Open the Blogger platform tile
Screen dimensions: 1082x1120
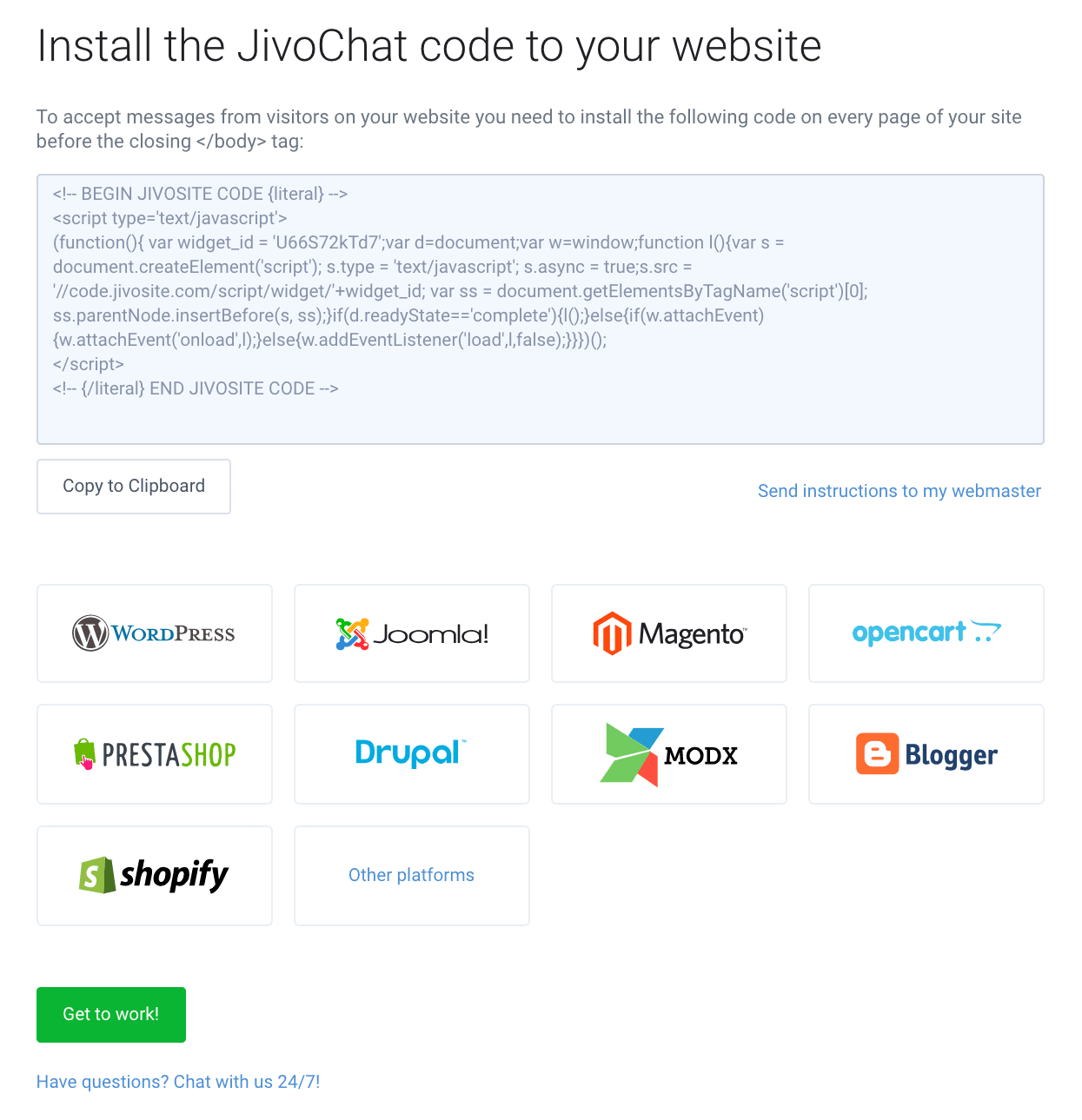pyautogui.click(x=926, y=754)
